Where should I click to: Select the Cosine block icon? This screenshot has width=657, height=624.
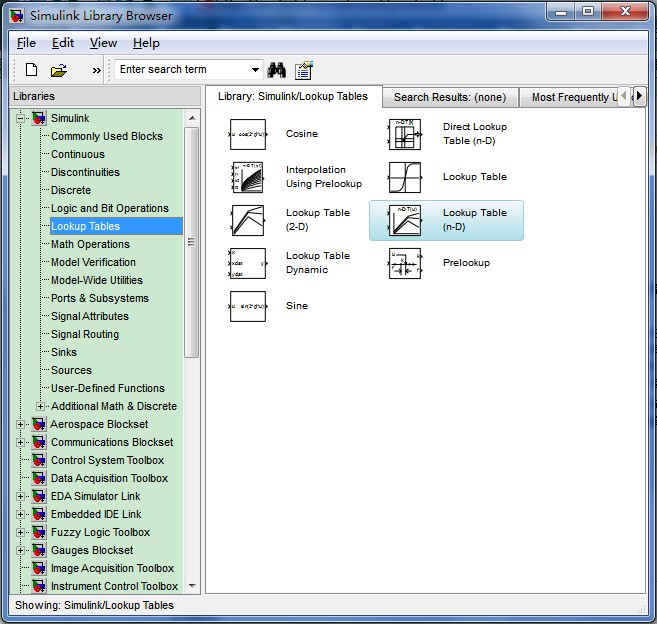[x=248, y=135]
